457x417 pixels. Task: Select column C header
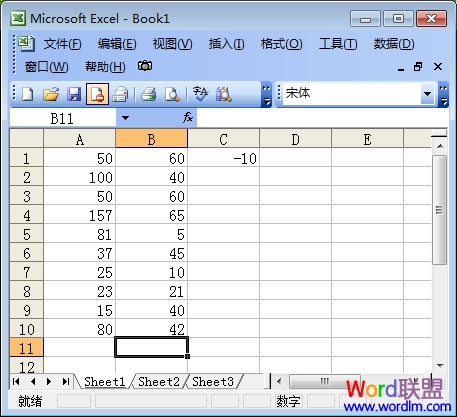point(223,139)
